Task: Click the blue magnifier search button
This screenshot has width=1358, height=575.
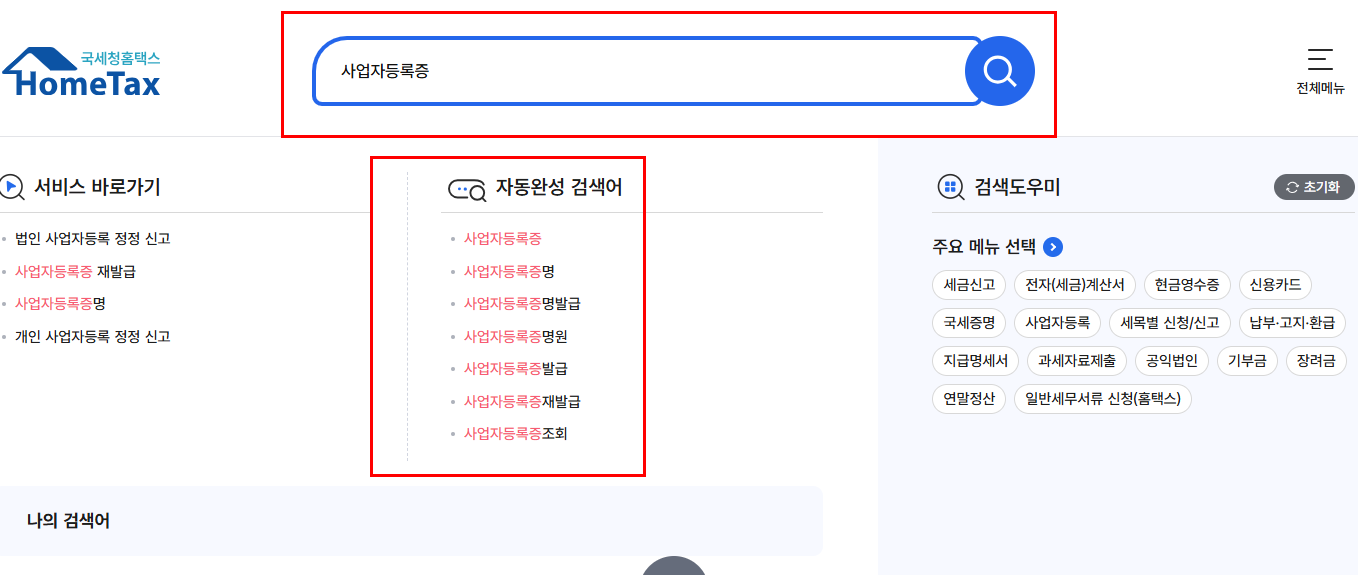Action: [x=999, y=71]
